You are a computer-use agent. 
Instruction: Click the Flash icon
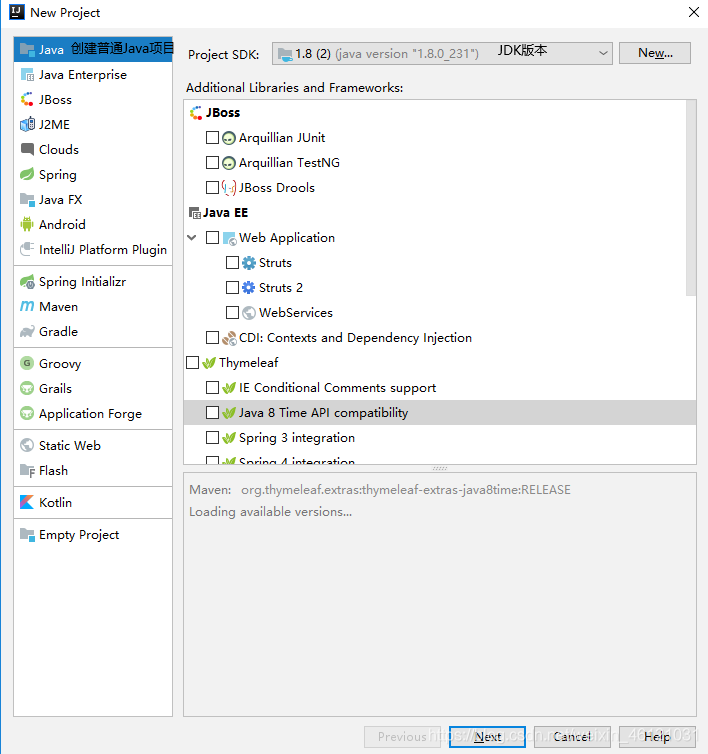coord(27,471)
